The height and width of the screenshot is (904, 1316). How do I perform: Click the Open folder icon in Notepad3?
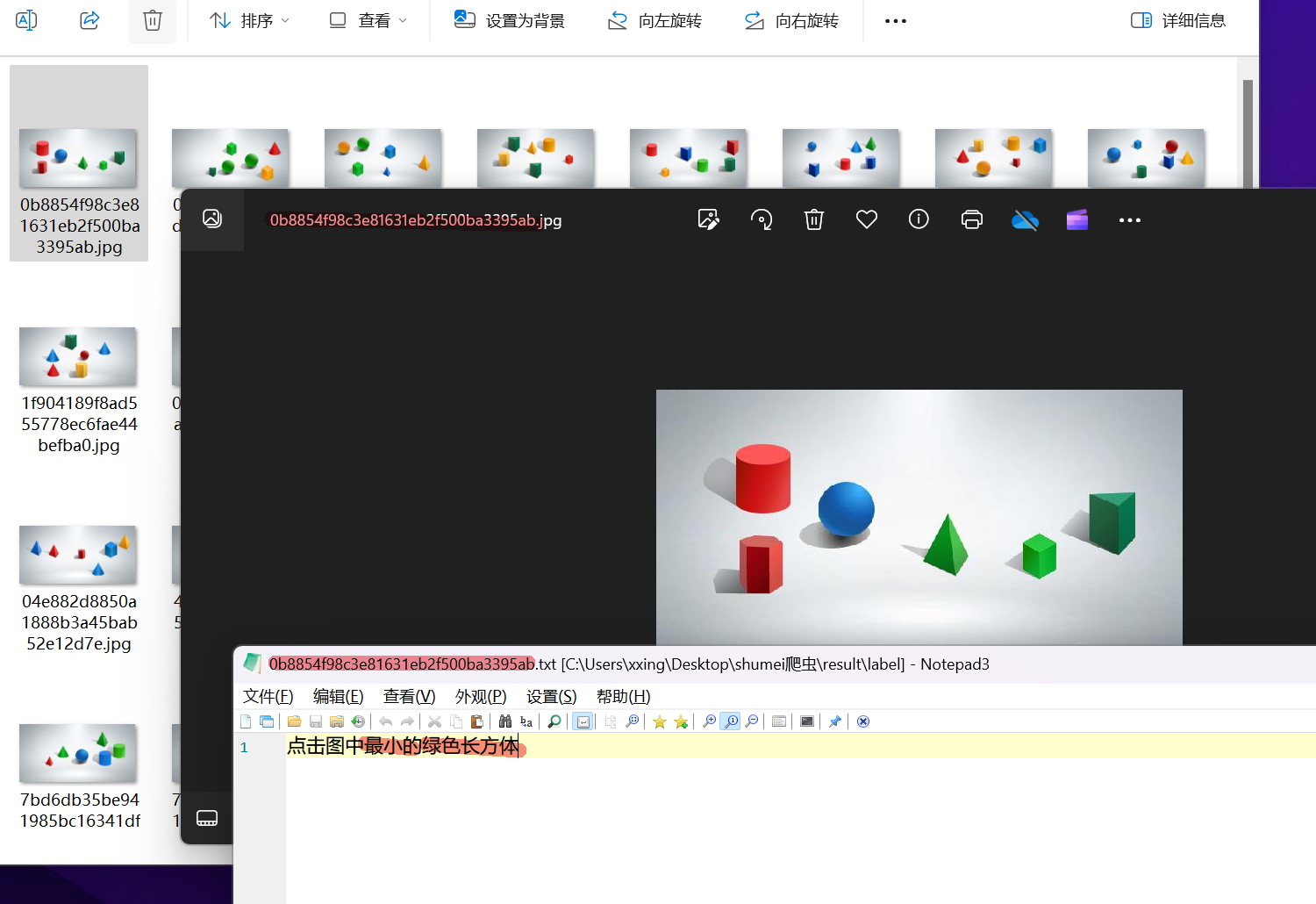point(295,721)
